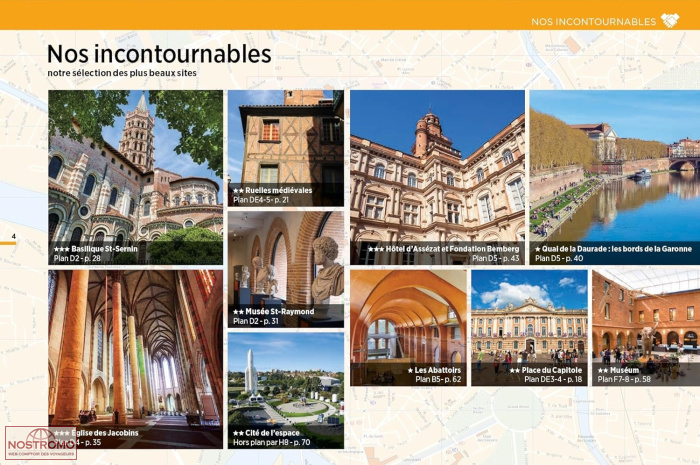Click the Nos incontournables main heading

159,54
